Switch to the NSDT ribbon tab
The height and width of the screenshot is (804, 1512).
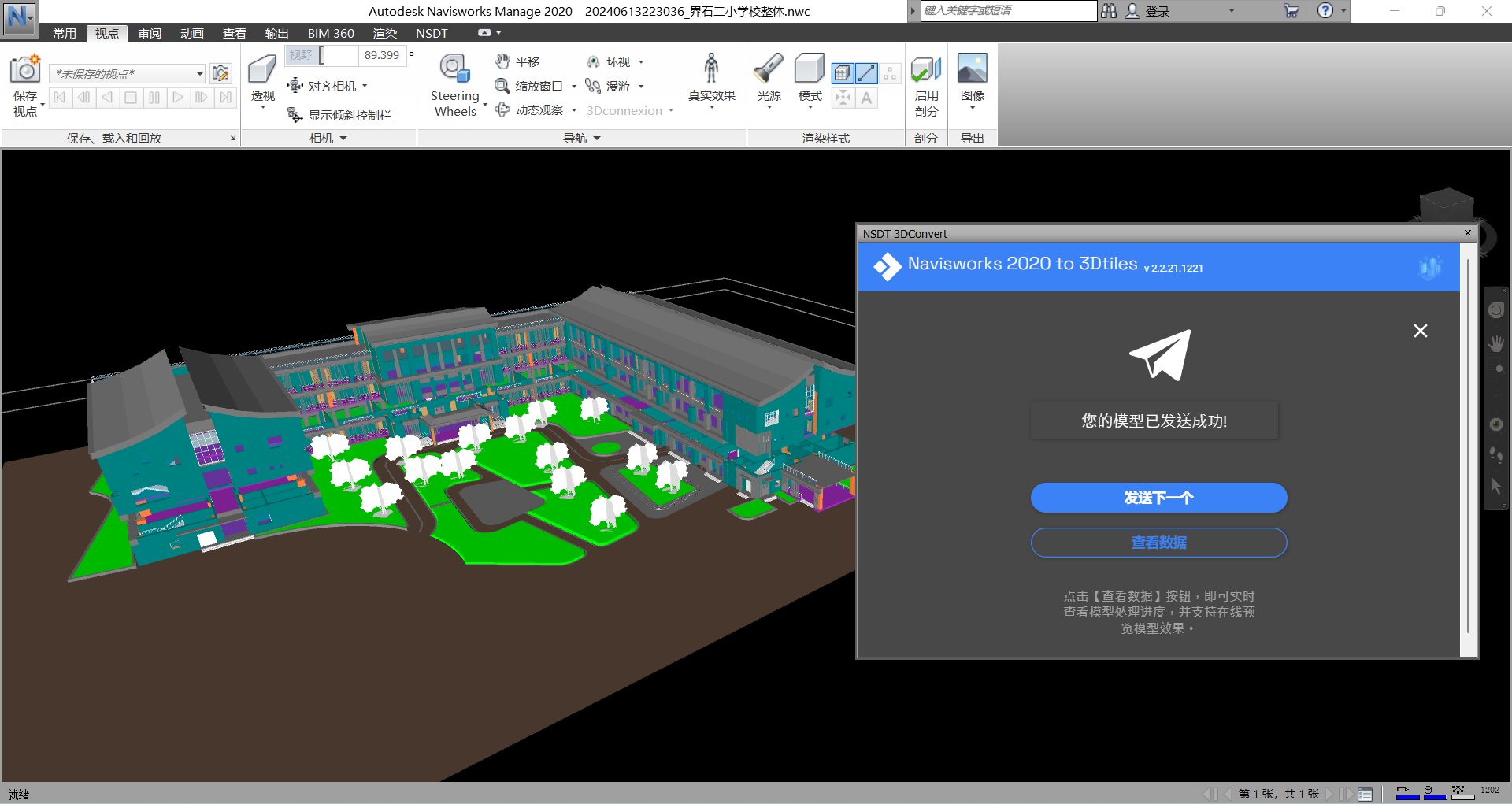432,33
